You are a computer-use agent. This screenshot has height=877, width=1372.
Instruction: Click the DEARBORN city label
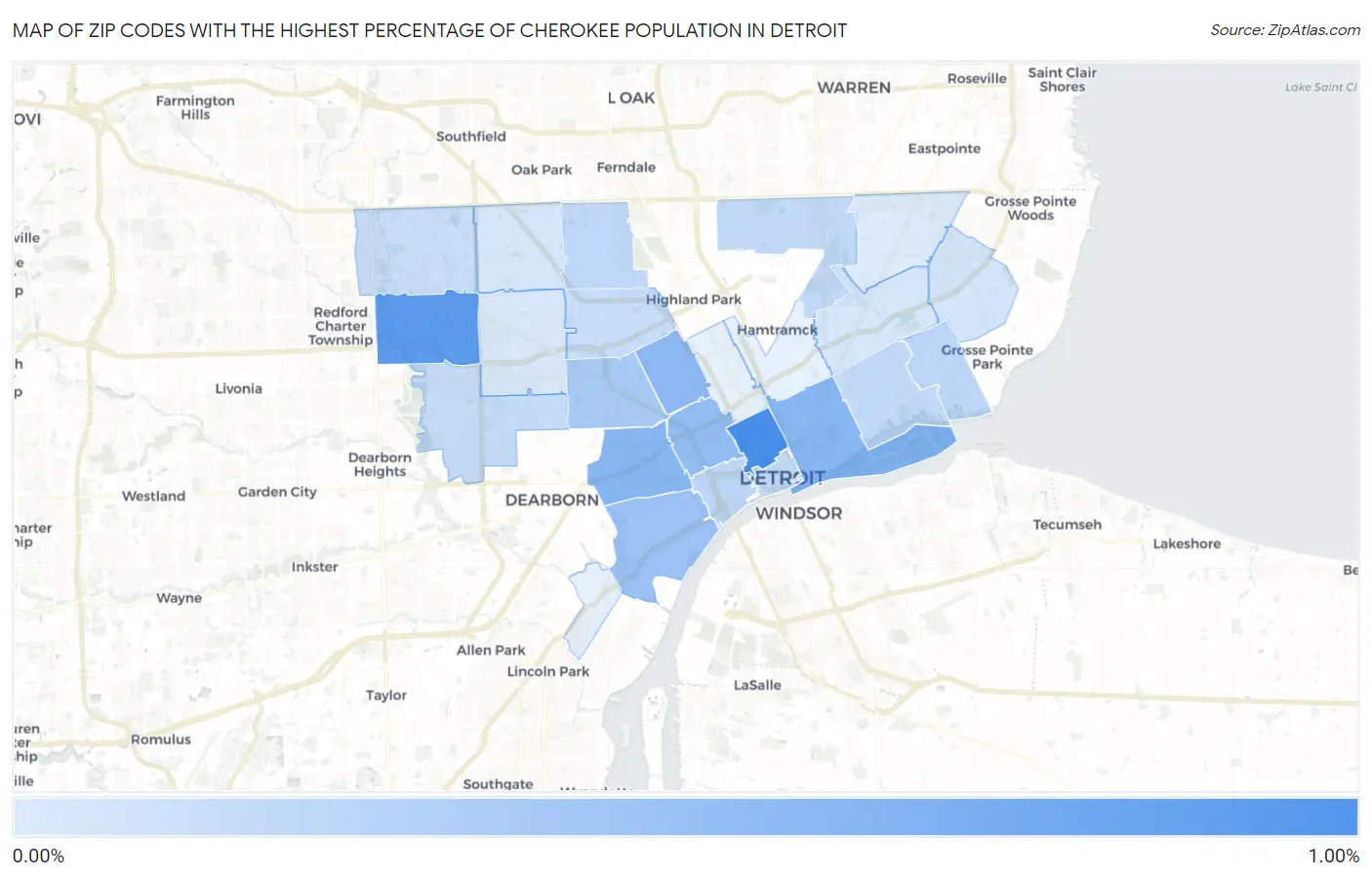[x=552, y=499]
